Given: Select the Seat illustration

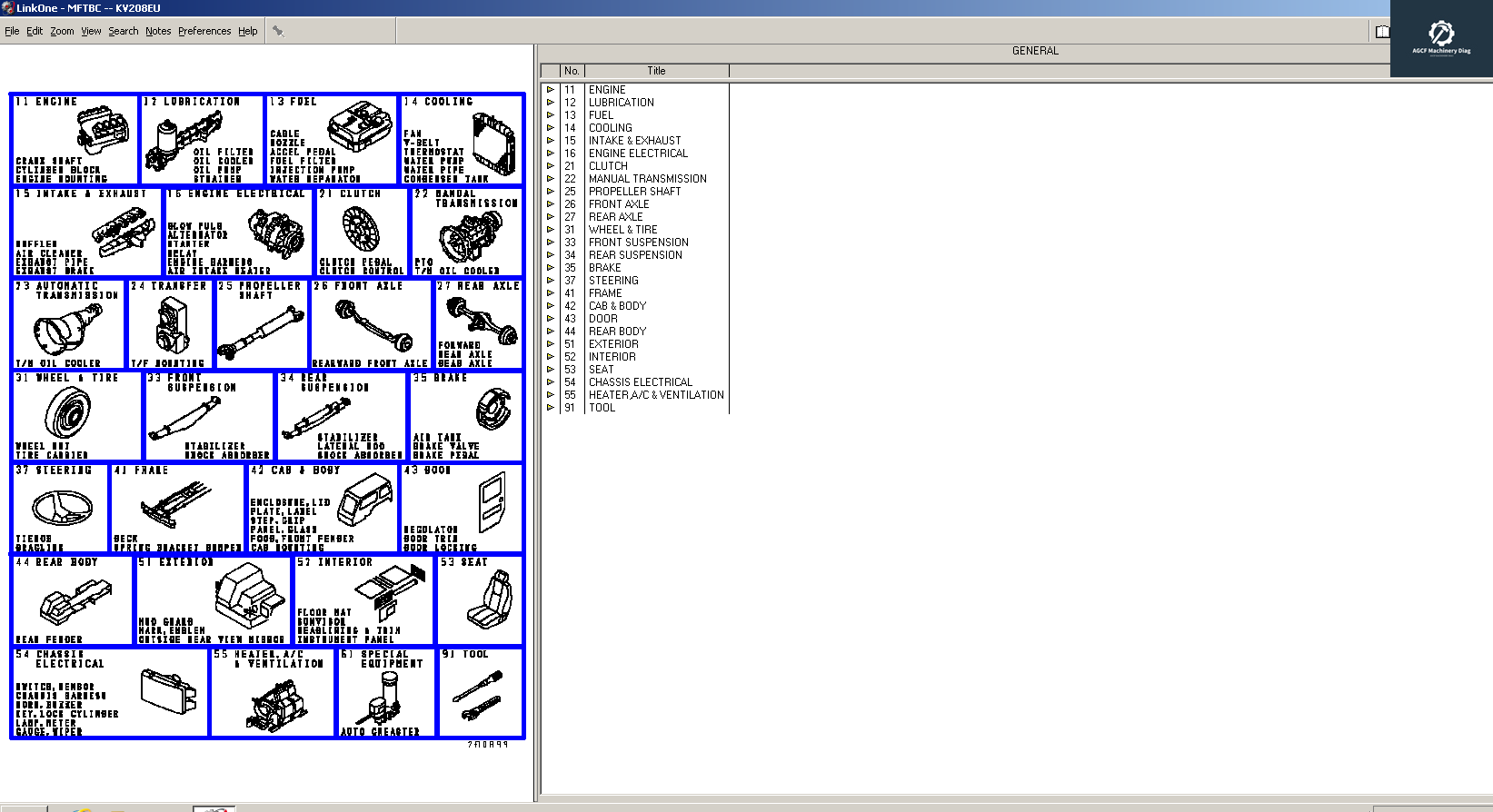Looking at the screenshot, I should point(490,601).
